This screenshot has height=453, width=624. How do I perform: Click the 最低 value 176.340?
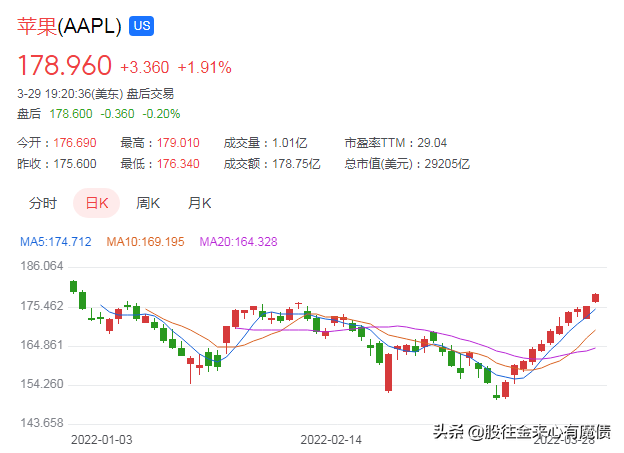click(x=178, y=164)
